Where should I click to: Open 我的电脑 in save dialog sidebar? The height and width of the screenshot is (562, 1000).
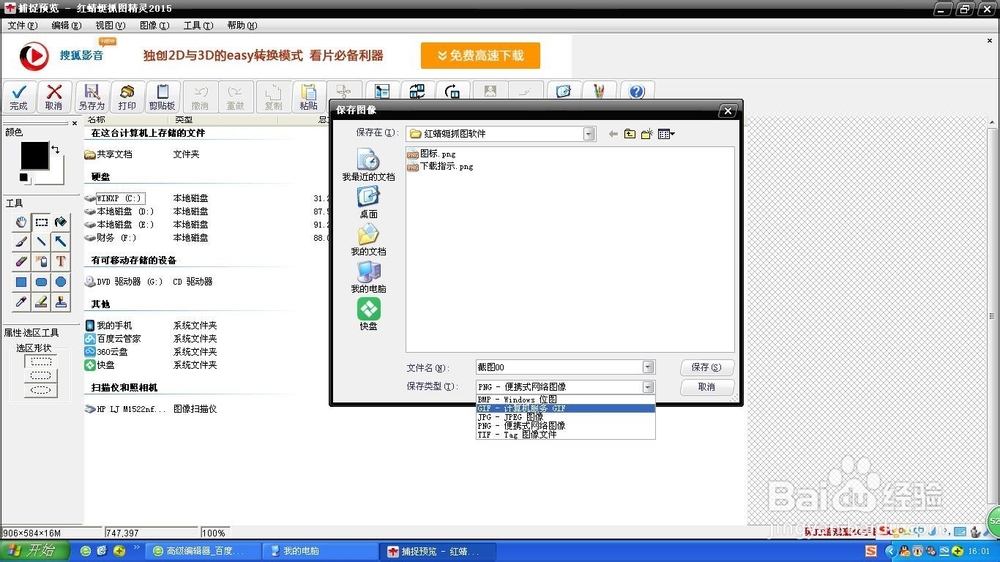point(369,277)
